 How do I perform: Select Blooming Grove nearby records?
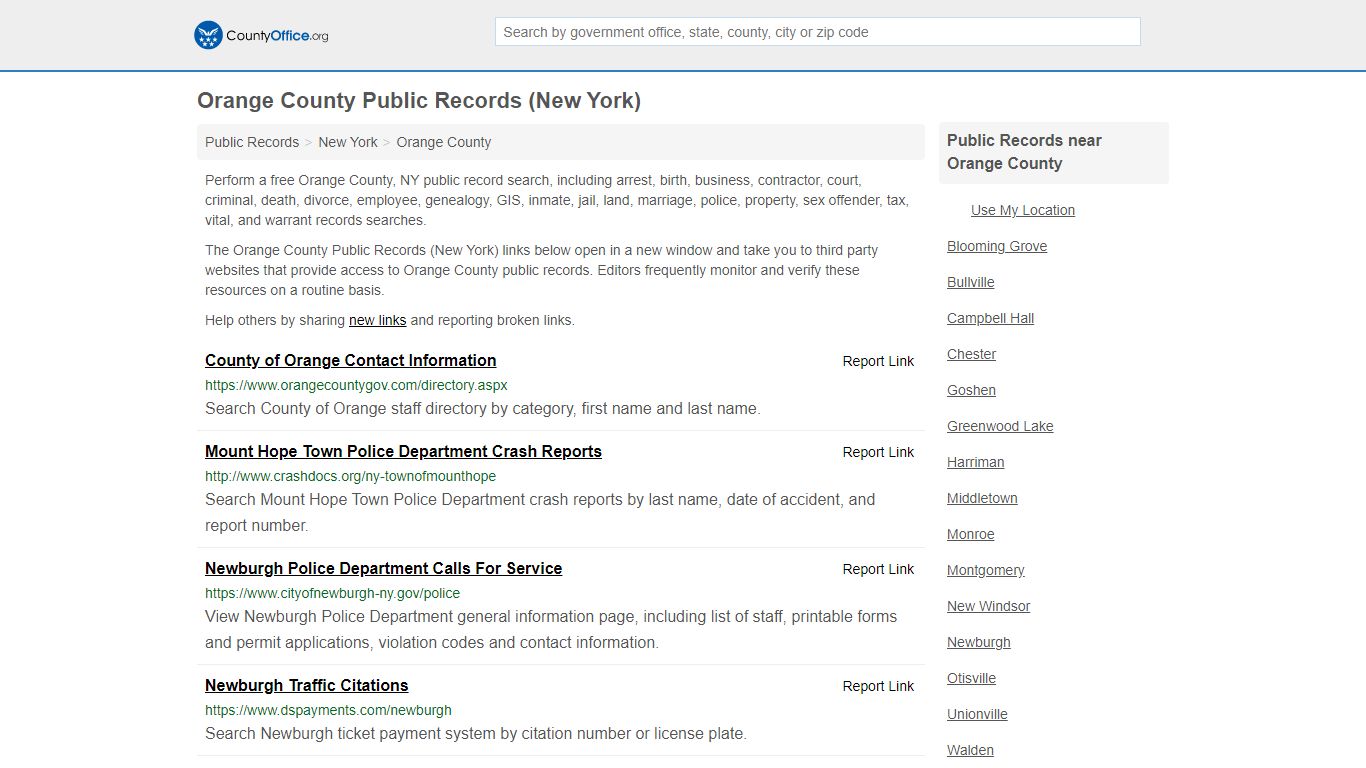pos(997,246)
